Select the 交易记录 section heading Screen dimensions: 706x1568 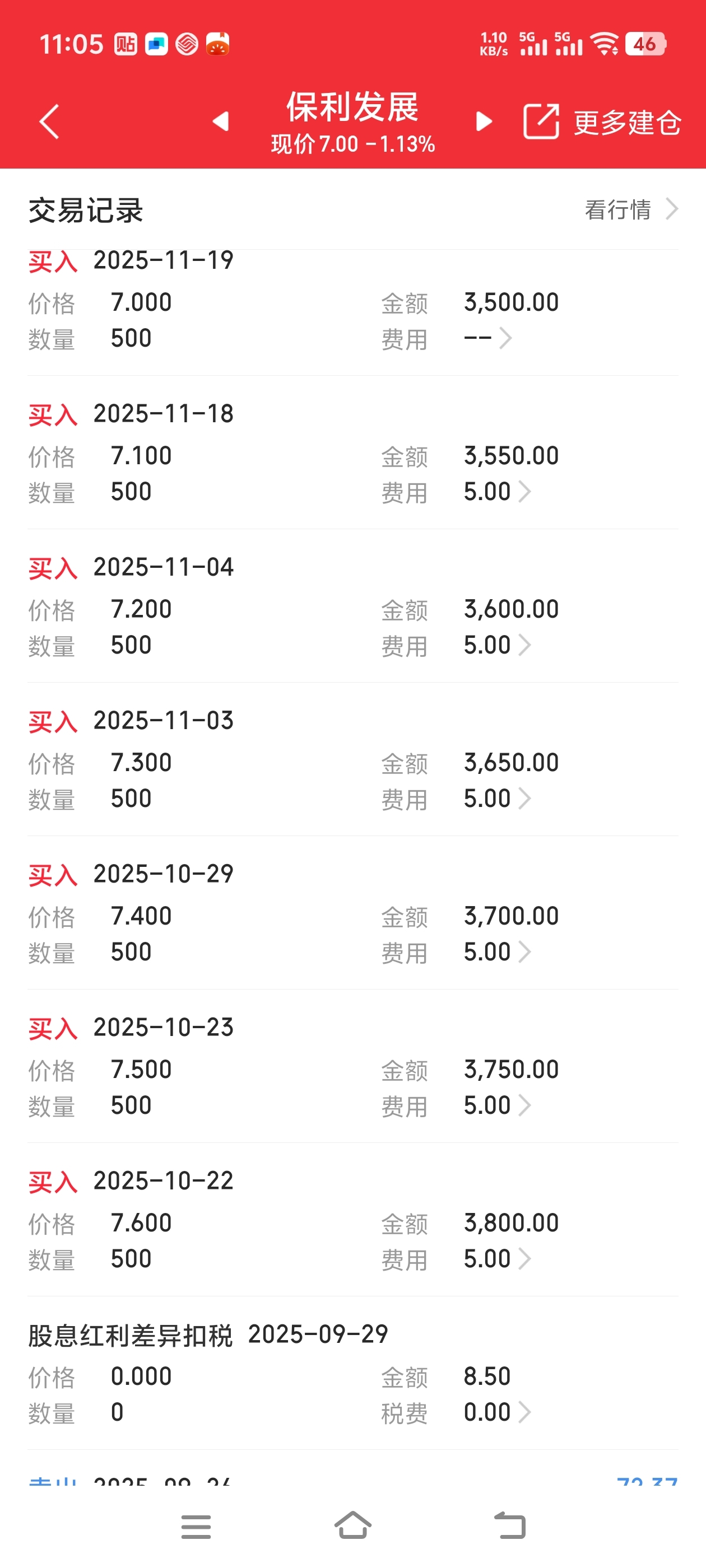[x=86, y=211]
